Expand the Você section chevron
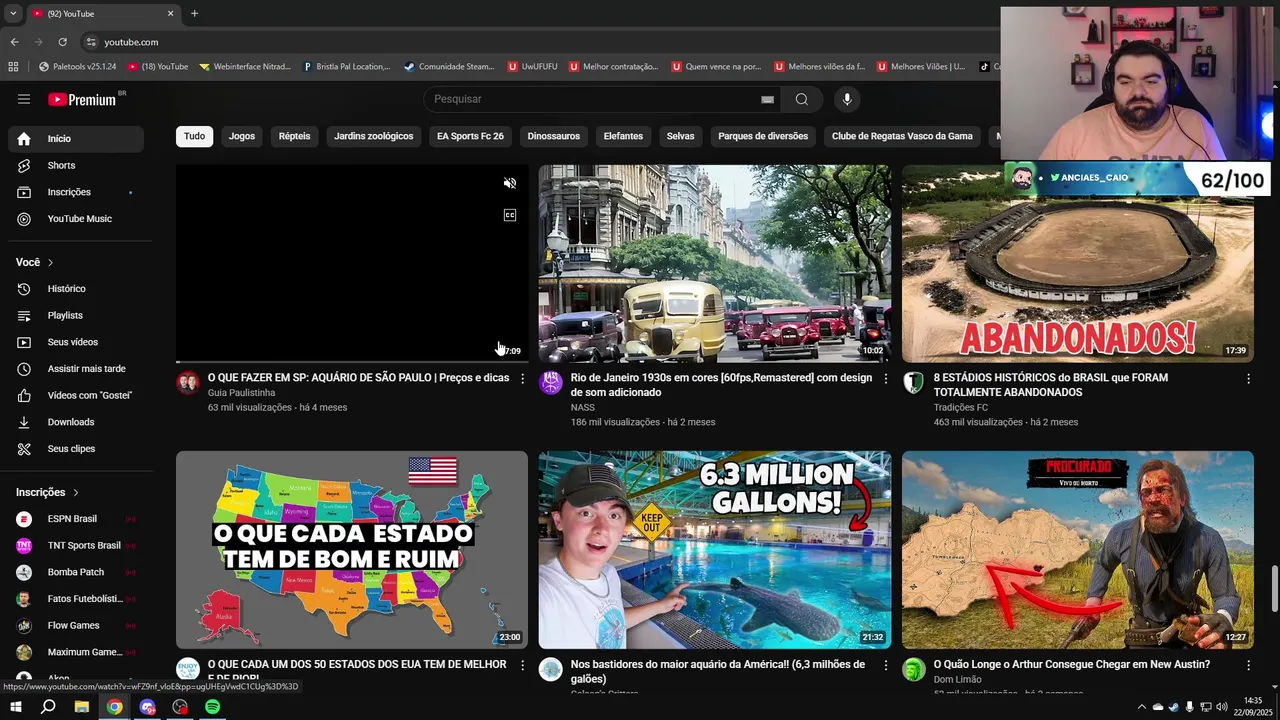The height and width of the screenshot is (720, 1280). point(50,262)
